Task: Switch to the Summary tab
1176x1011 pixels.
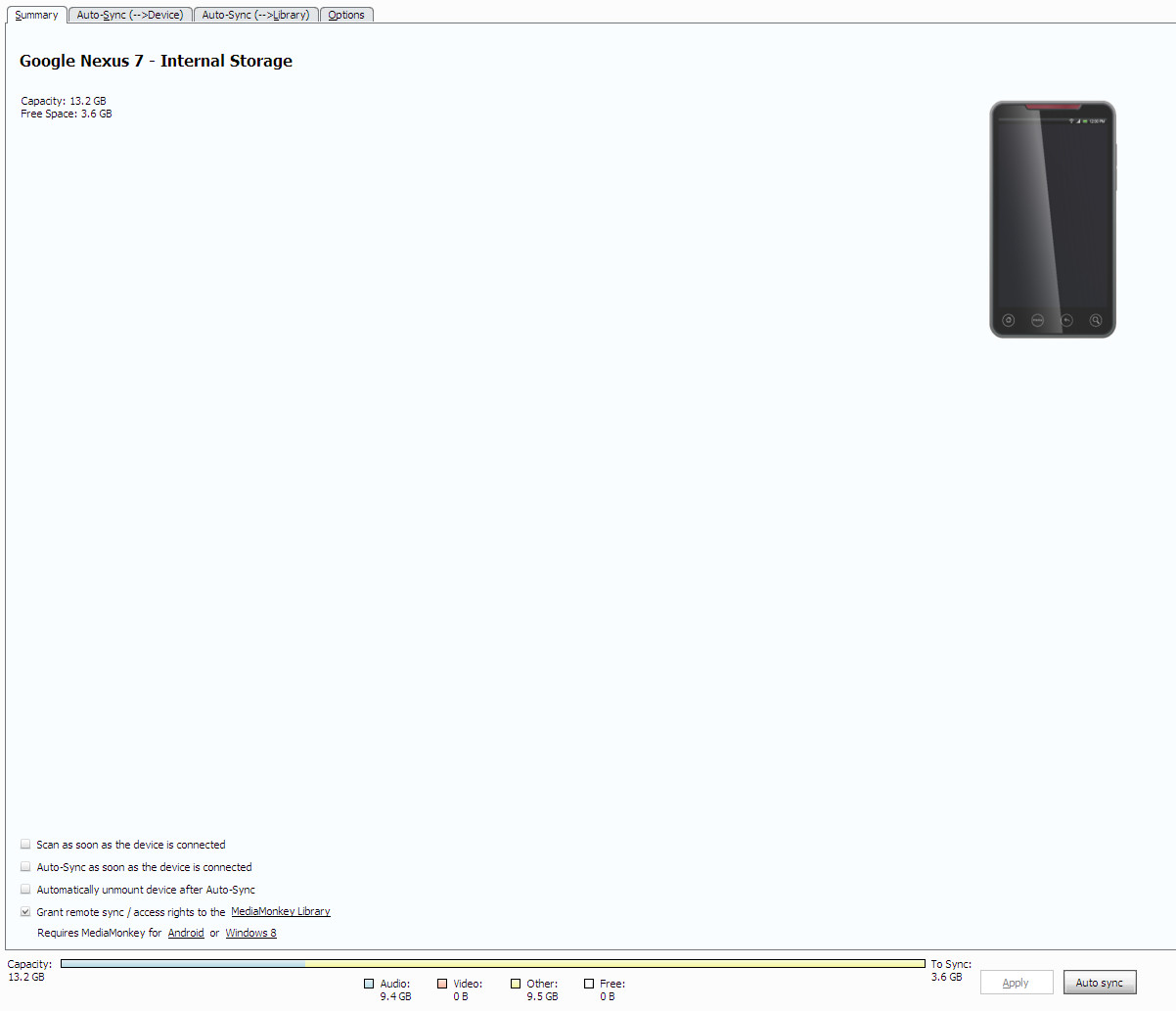Action: click(x=36, y=15)
